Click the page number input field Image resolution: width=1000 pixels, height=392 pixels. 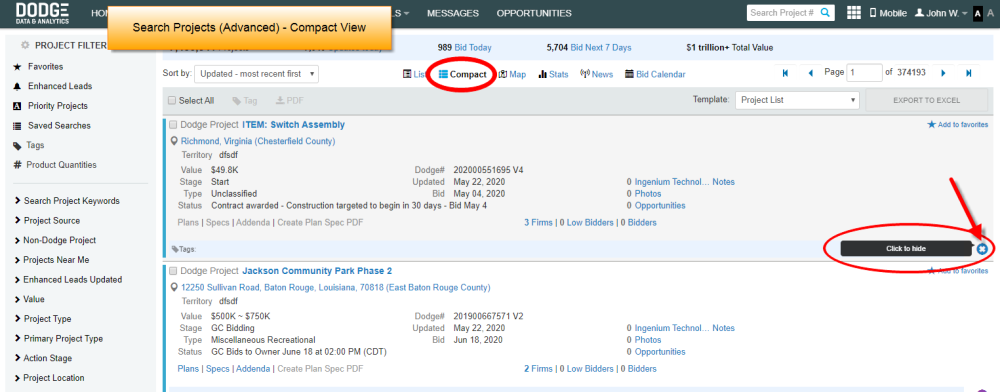click(865, 73)
